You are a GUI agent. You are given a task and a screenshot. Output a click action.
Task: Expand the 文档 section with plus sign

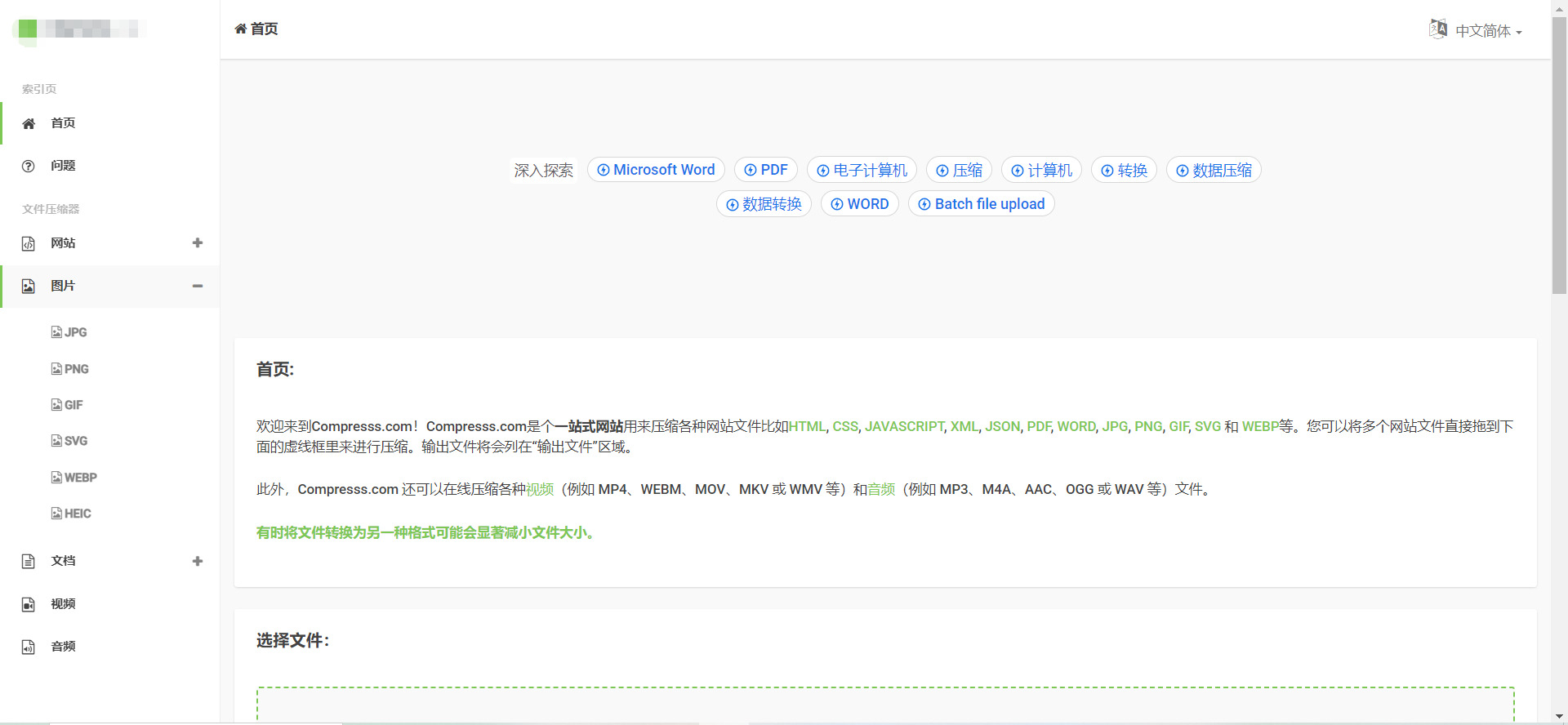tap(197, 562)
